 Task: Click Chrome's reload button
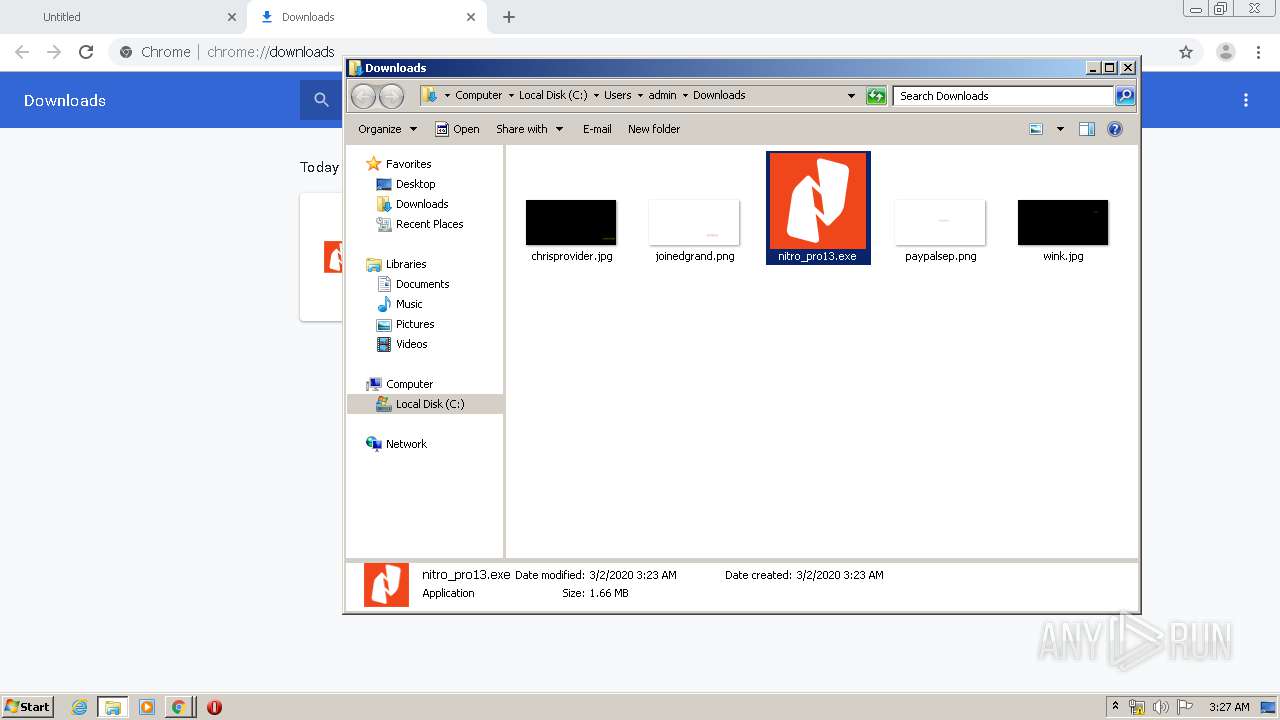(86, 52)
